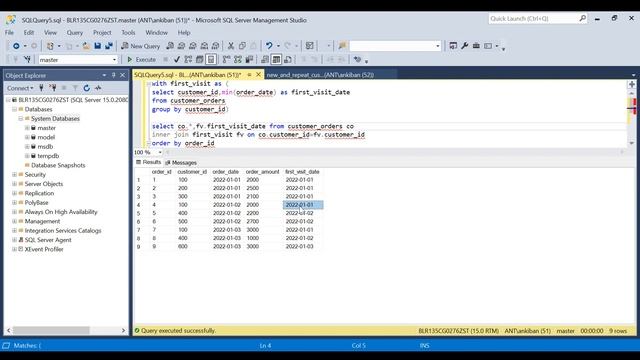Click Connect Object Explorer plug icon
The image size is (640, 360).
coord(41,88)
